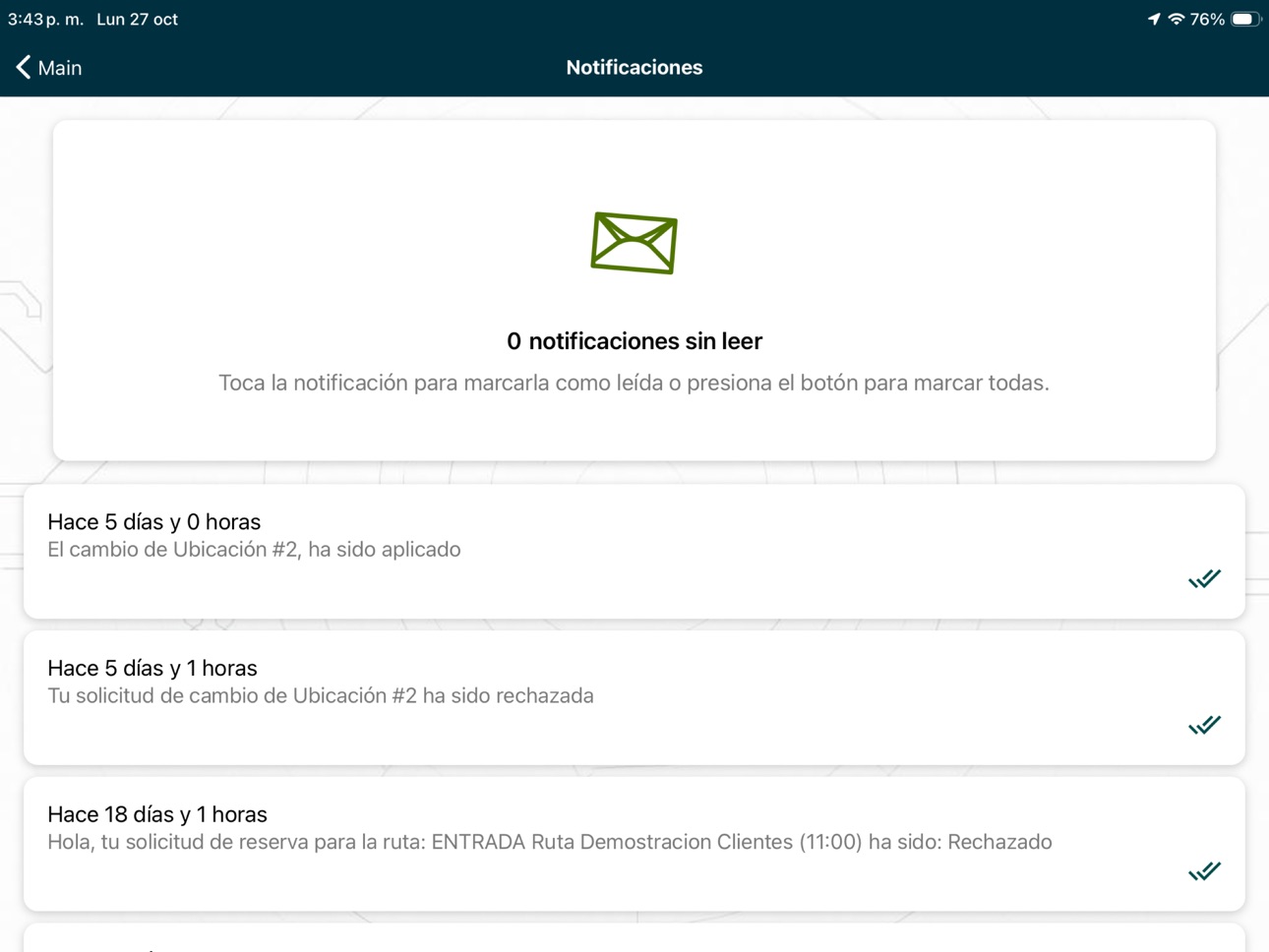Open notification 'Hace 18 días y 1 horas'
The image size is (1269, 952).
coord(634,844)
